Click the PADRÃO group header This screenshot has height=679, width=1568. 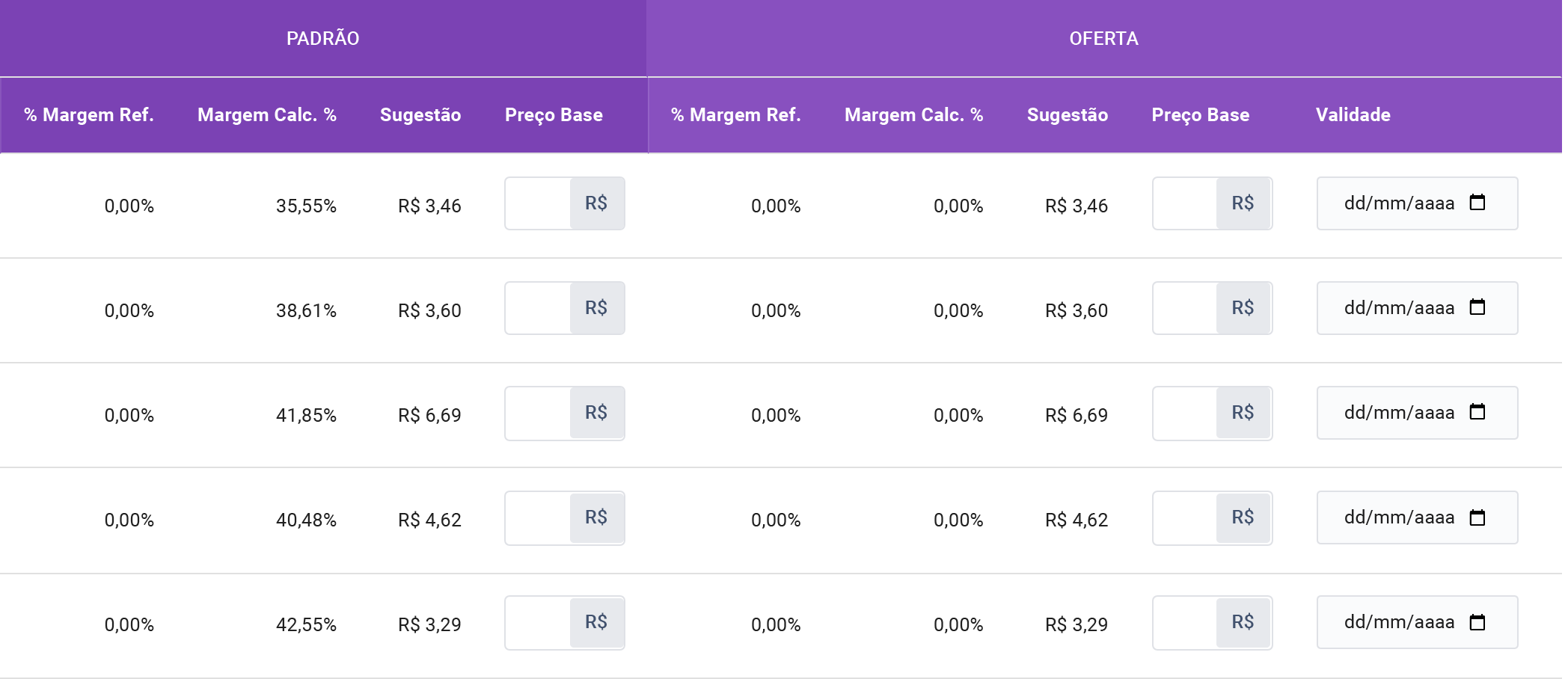click(323, 38)
